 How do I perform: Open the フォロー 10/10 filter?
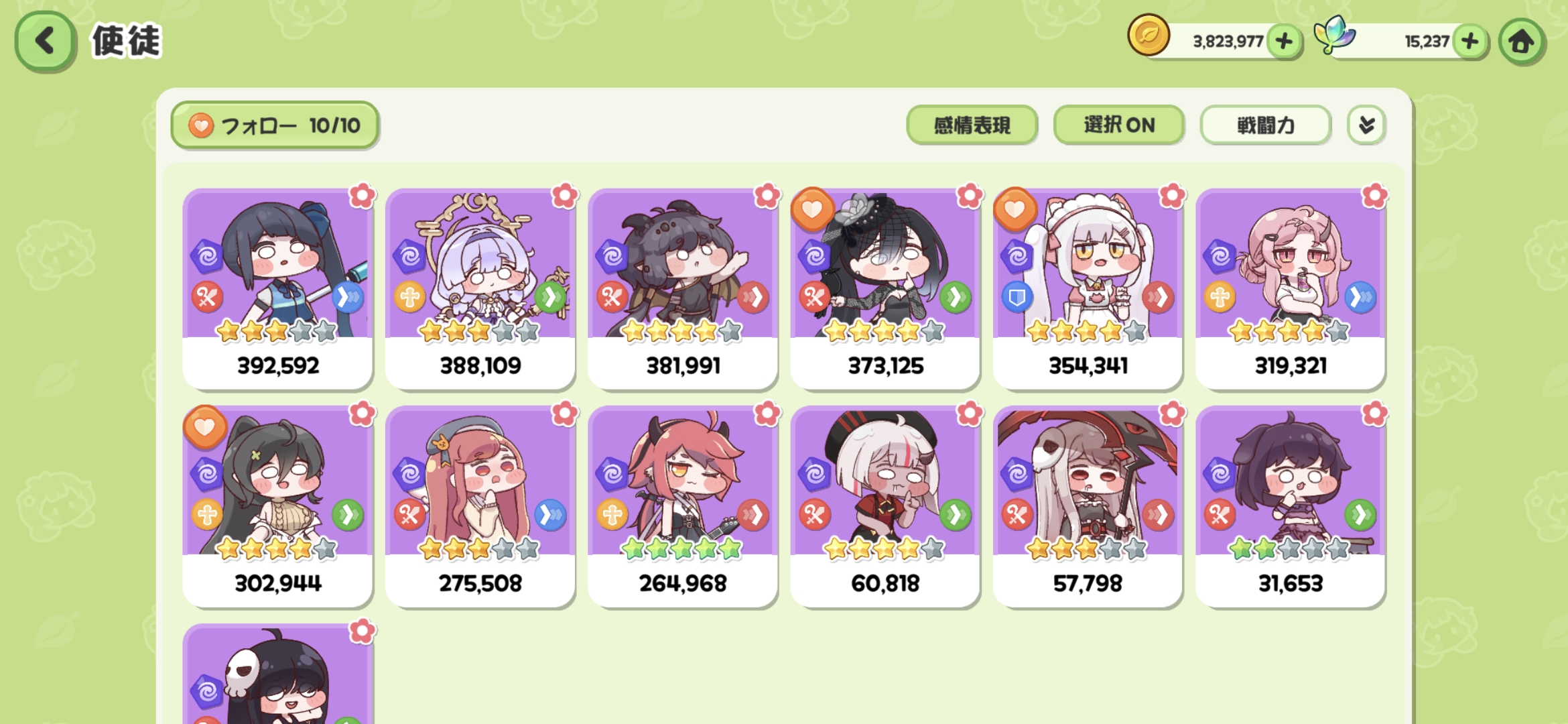(275, 125)
